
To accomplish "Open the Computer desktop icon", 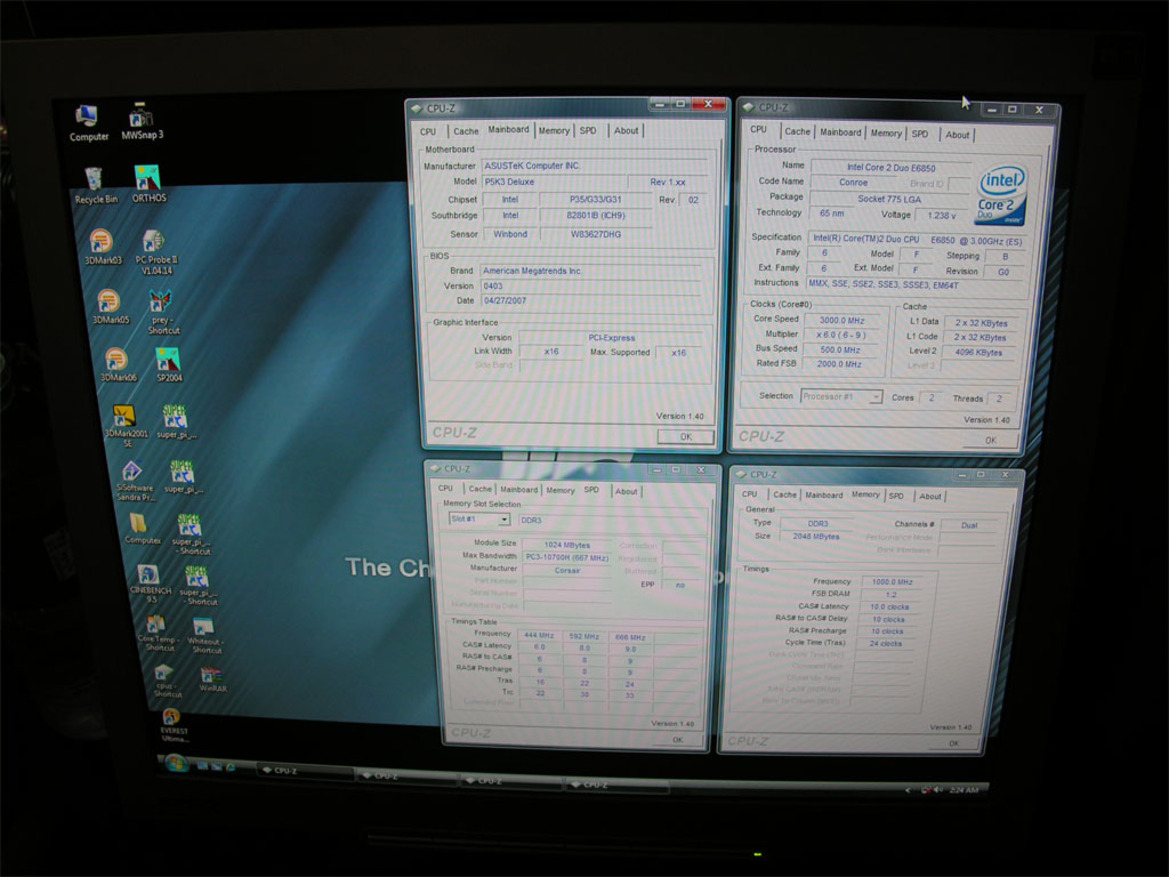I will [88, 123].
